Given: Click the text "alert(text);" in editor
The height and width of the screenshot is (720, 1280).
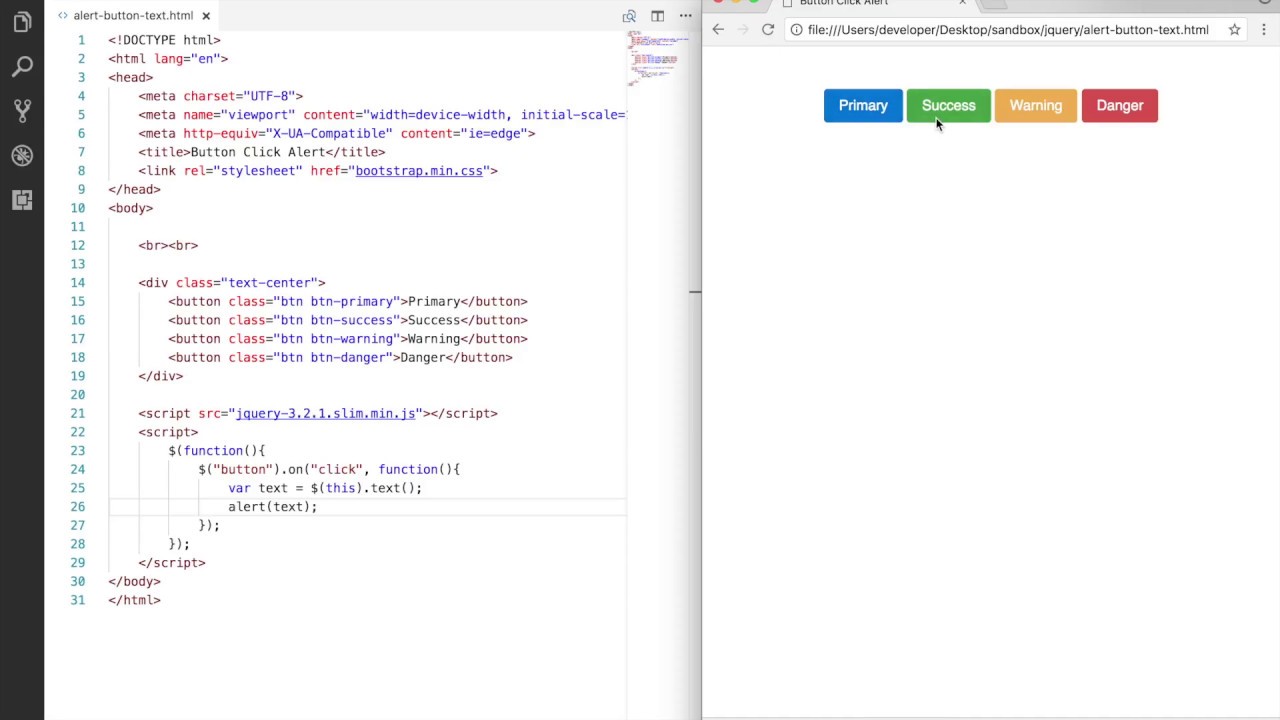Looking at the screenshot, I should point(272,507).
